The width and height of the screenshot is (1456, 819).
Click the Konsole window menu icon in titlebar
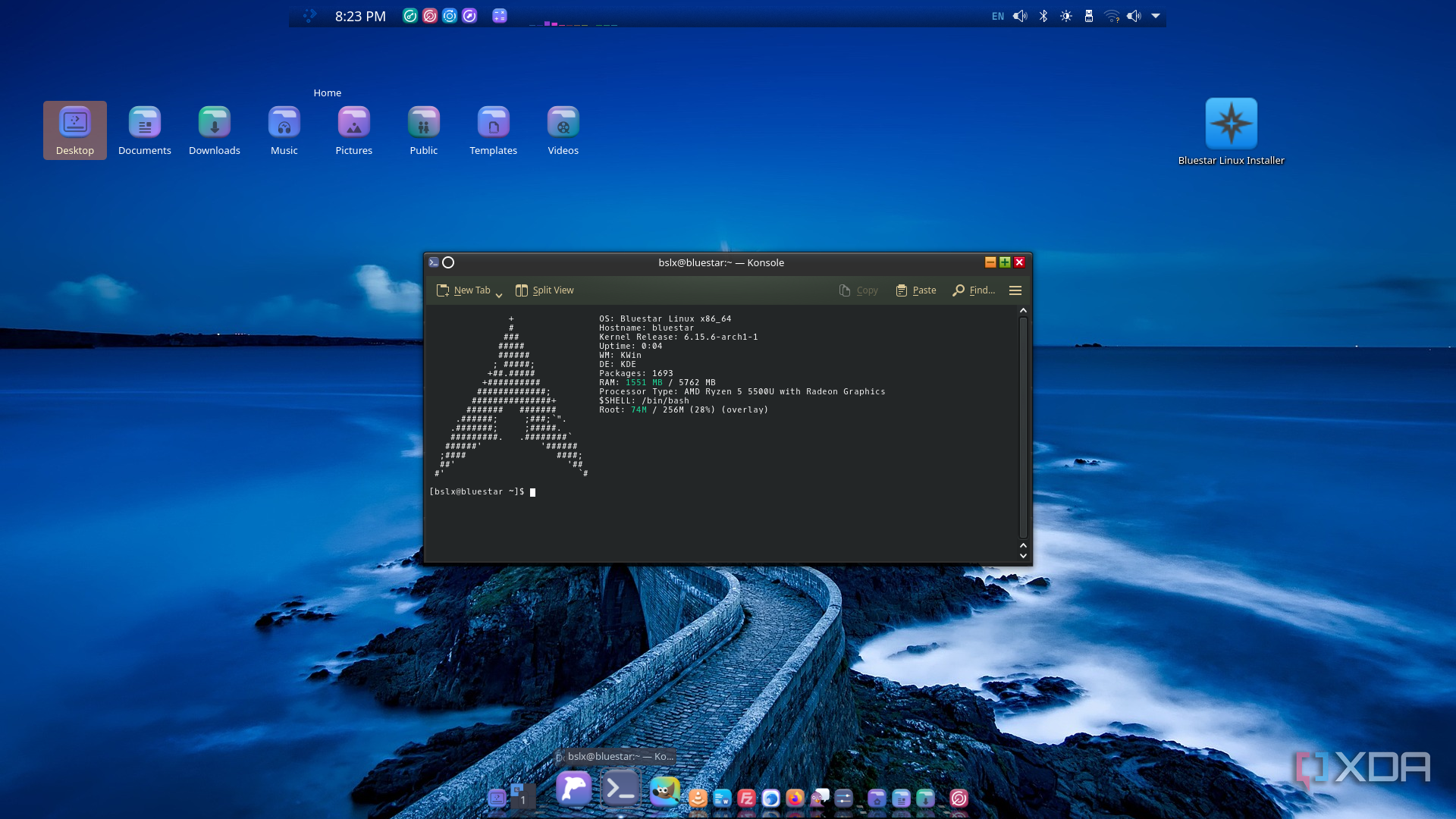tap(434, 262)
